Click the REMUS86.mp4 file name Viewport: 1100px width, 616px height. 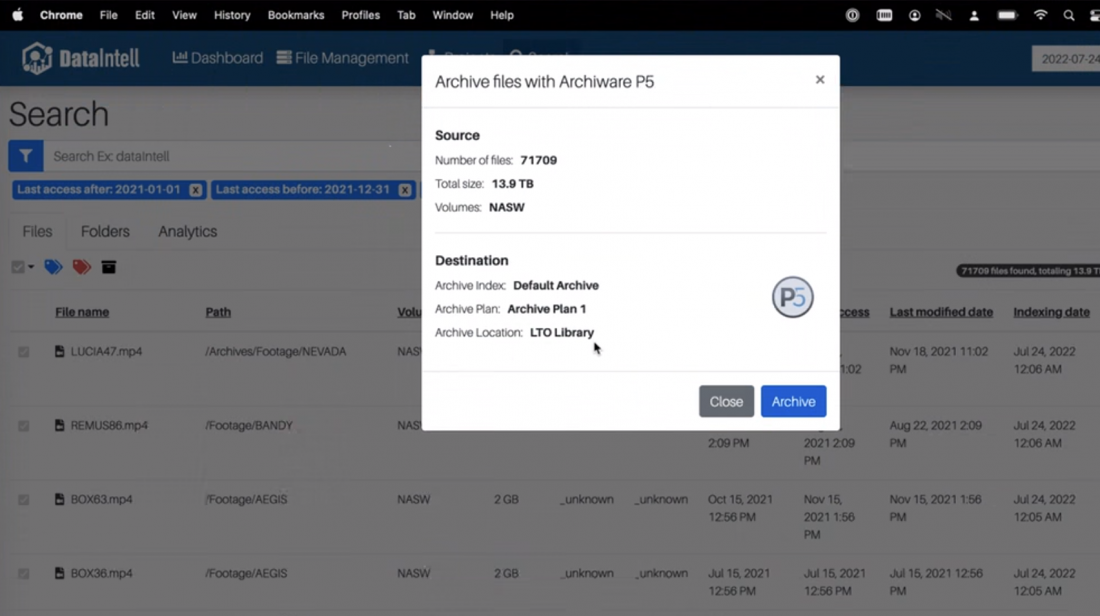click(x=109, y=425)
